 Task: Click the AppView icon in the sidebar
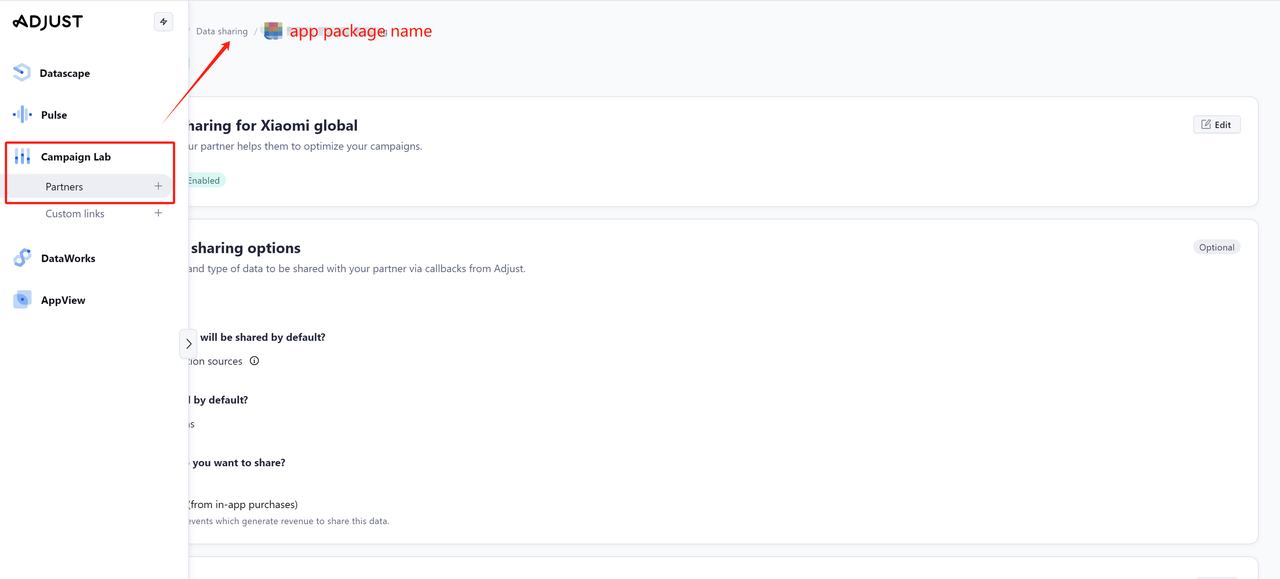click(x=22, y=300)
